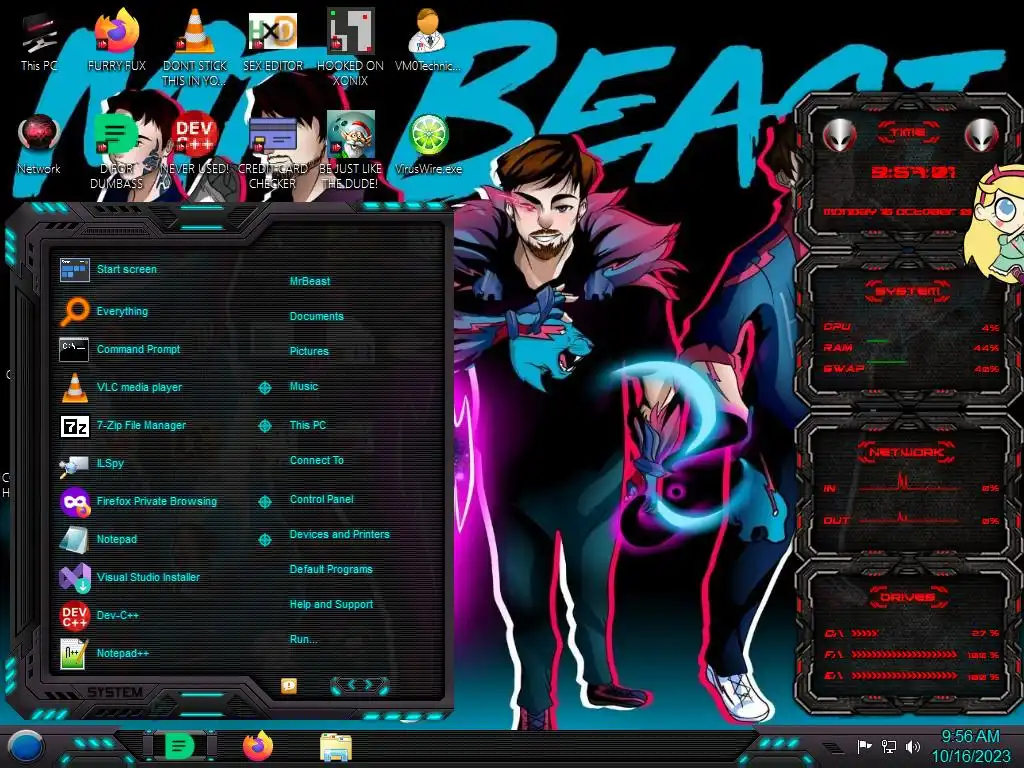
Task: Open green chat app on taskbar
Action: 180,746
